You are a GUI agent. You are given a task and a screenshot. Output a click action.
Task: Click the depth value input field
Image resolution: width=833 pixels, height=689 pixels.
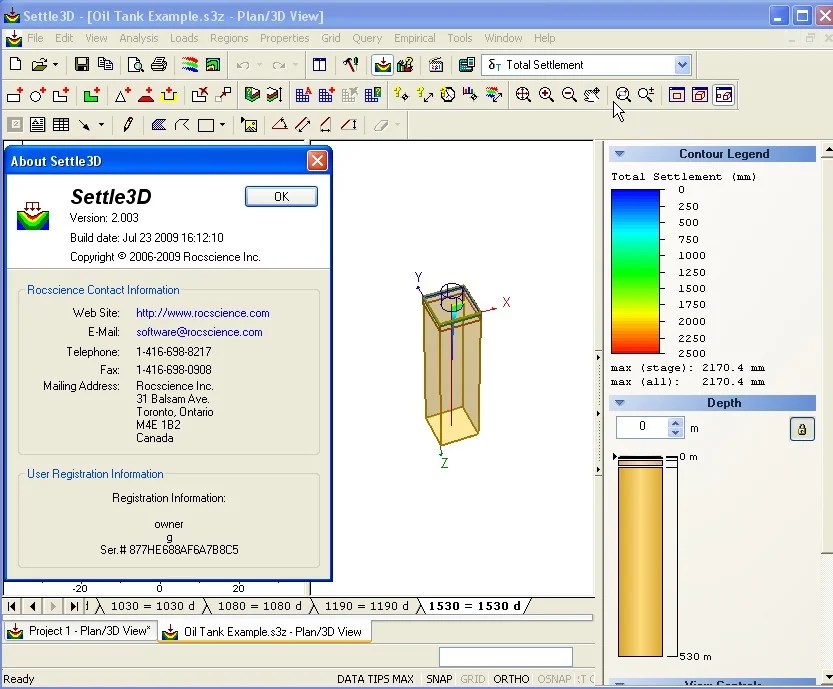[642, 427]
